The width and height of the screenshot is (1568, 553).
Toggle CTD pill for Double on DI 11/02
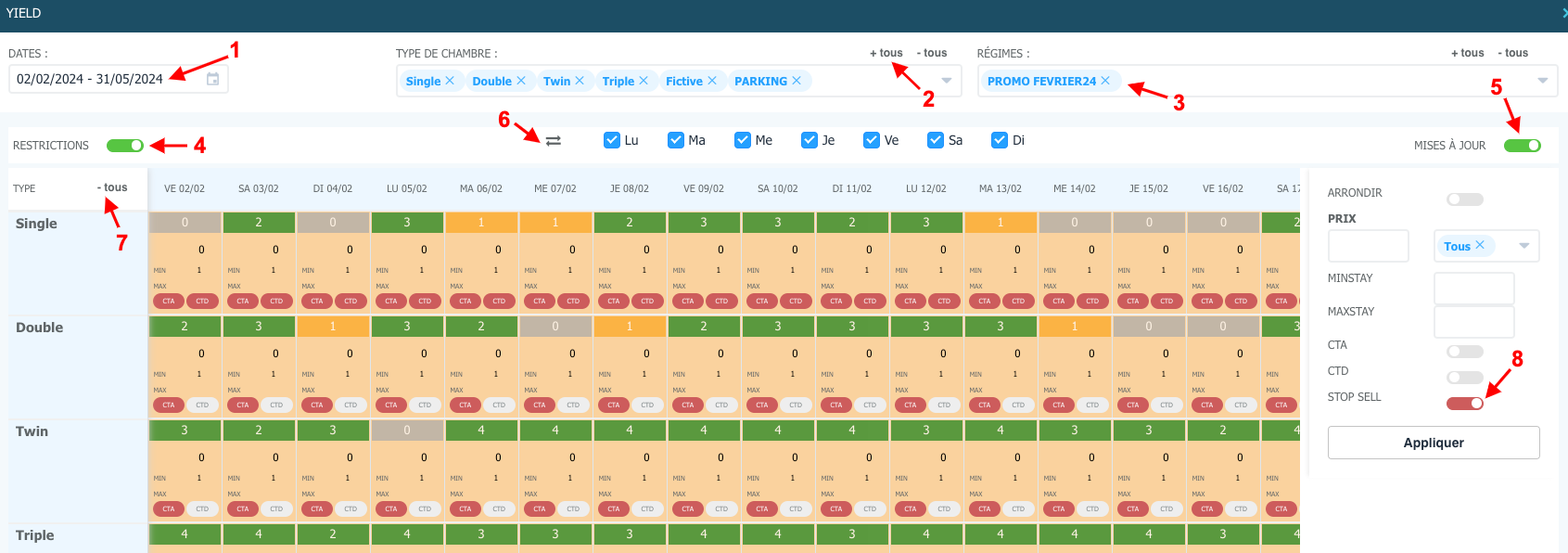tap(870, 405)
